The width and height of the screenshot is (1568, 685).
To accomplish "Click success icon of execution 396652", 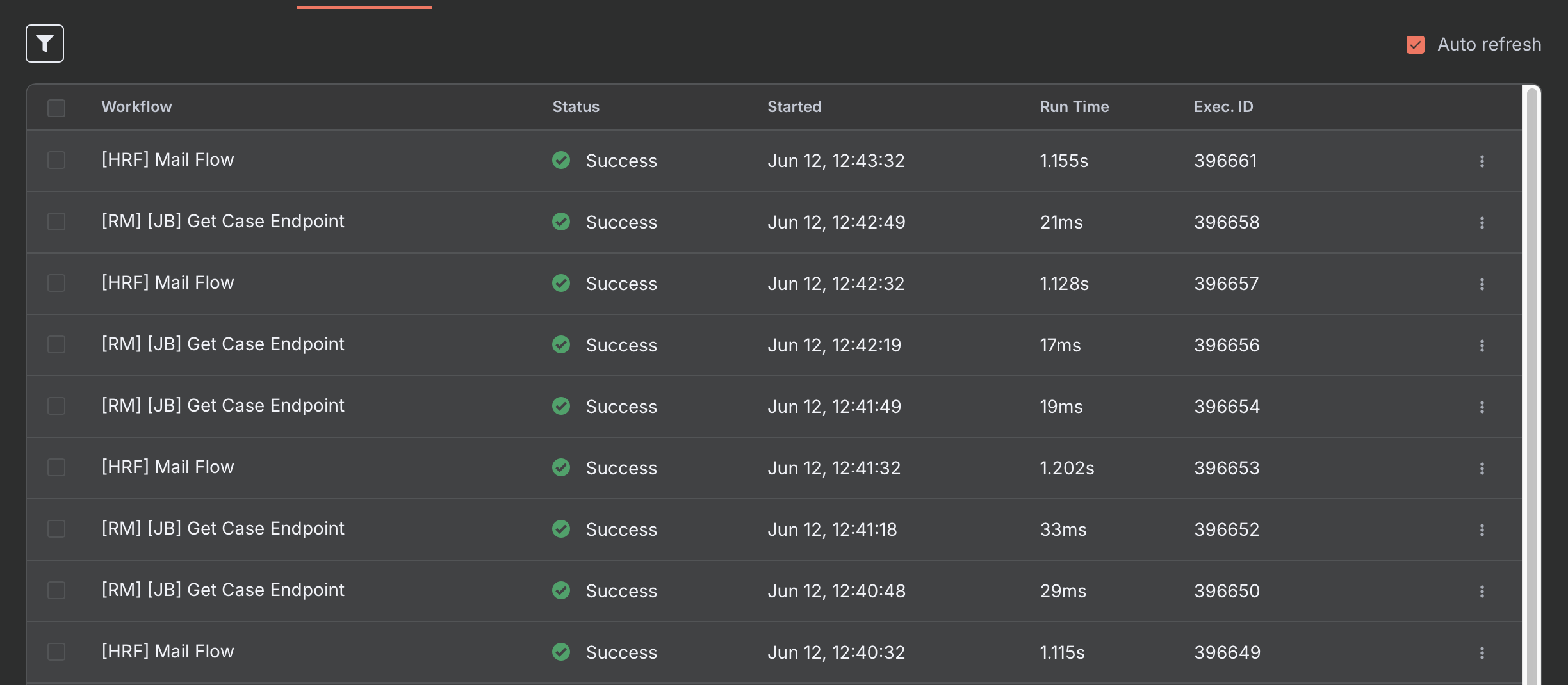I will coord(561,529).
